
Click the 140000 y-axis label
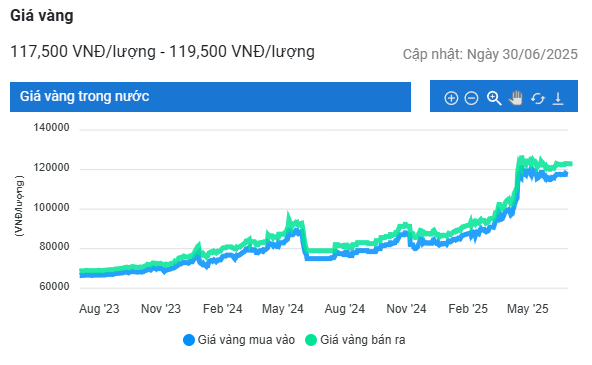(x=51, y=128)
